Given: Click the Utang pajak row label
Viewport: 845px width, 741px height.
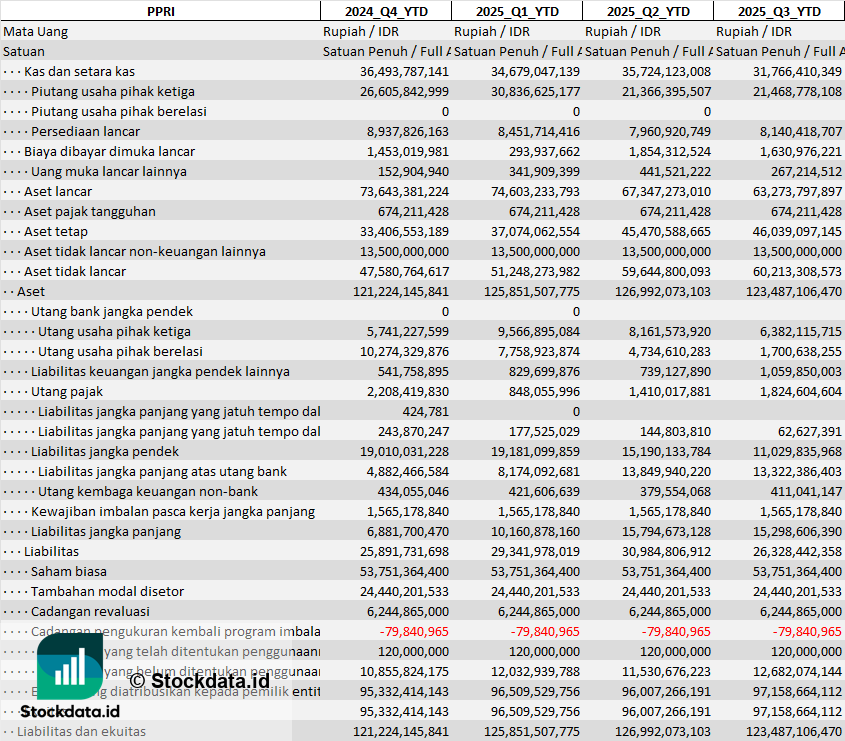Looking at the screenshot, I should point(67,391).
